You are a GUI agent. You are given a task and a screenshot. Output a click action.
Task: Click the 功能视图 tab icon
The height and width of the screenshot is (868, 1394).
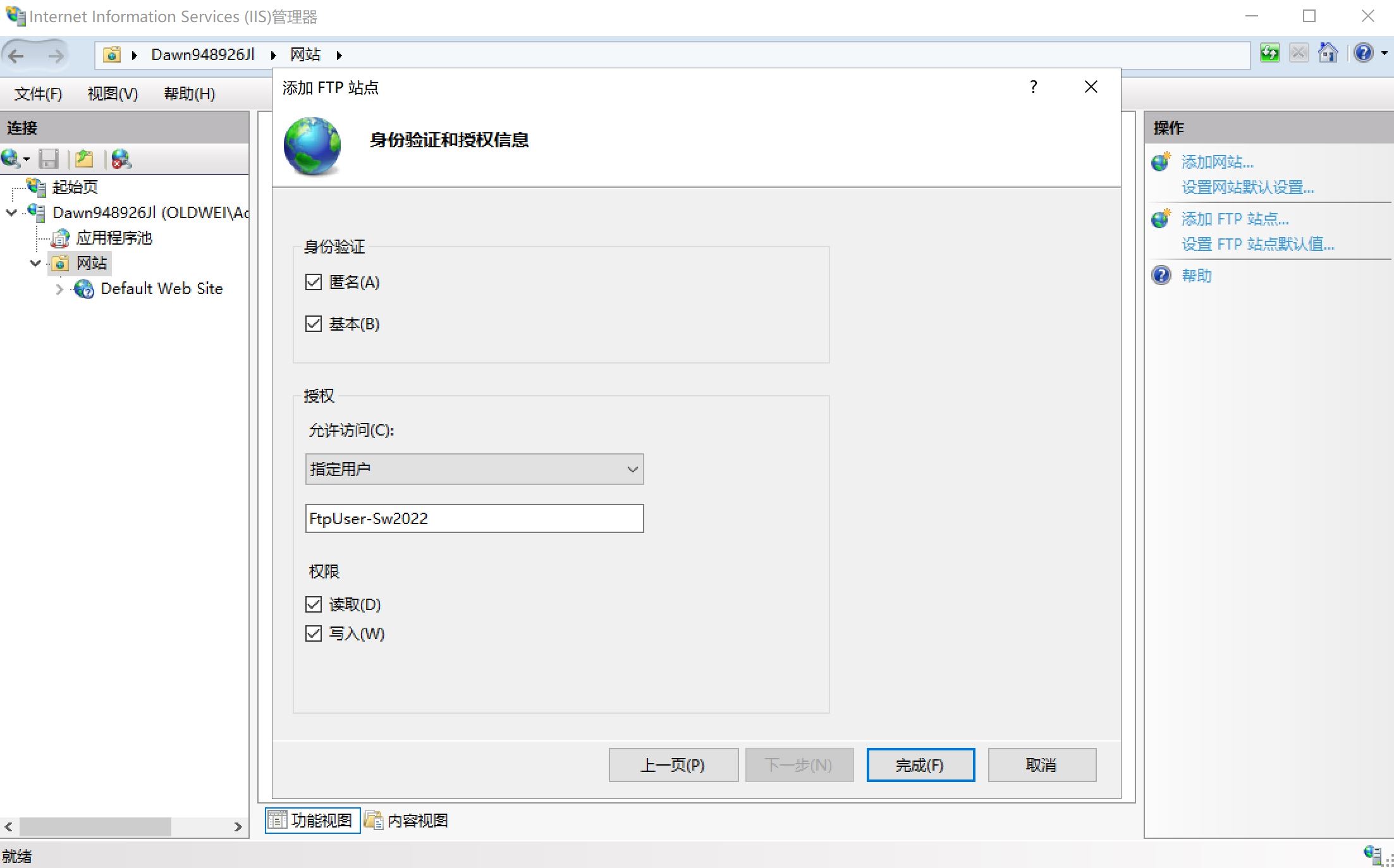(277, 820)
